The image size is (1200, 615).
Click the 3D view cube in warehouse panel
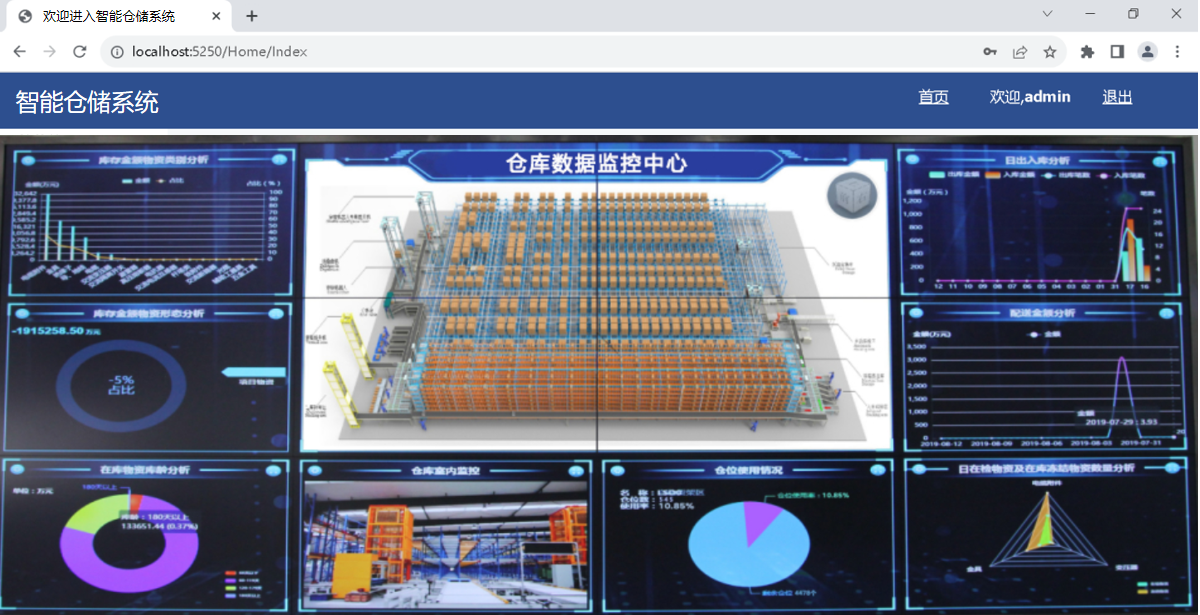[851, 195]
